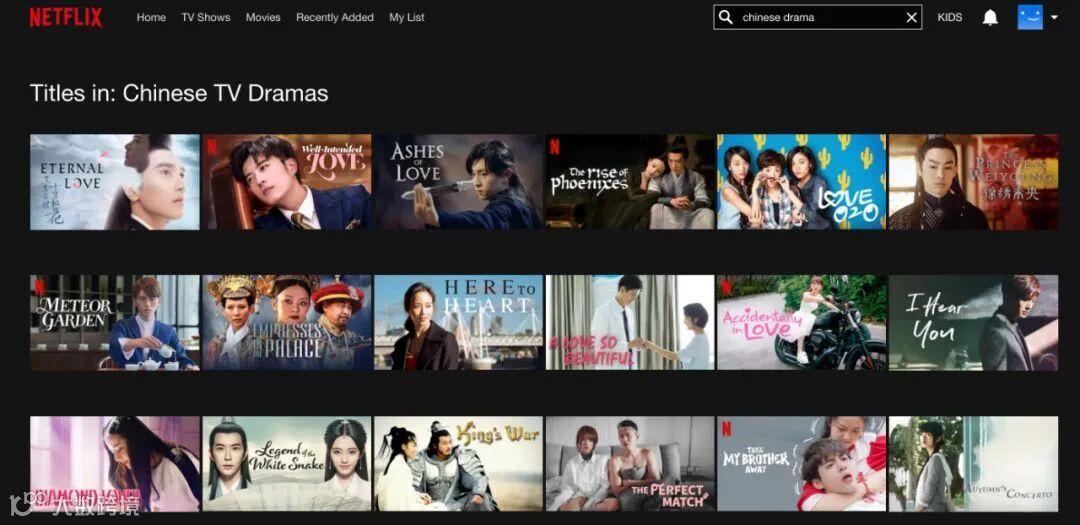Screen dimensions: 1080x525
Task: Click the Netflix logo
Action: coord(66,17)
